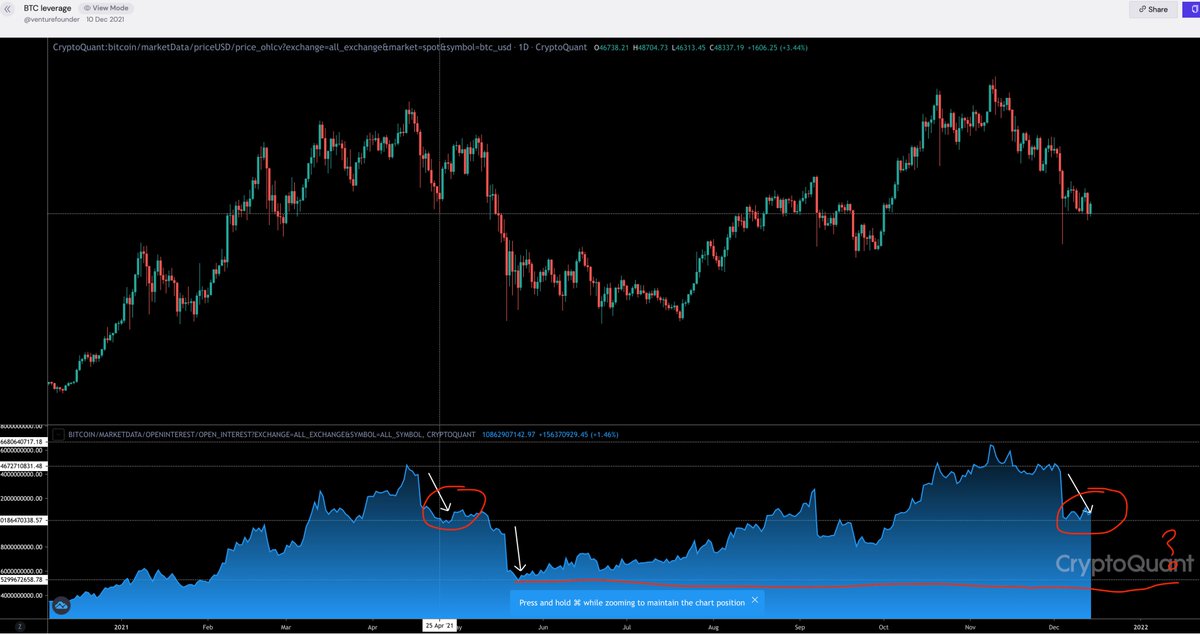Screen dimensions: 1200x634
Task: Collapse the open interest pane legend box
Action: point(59,435)
